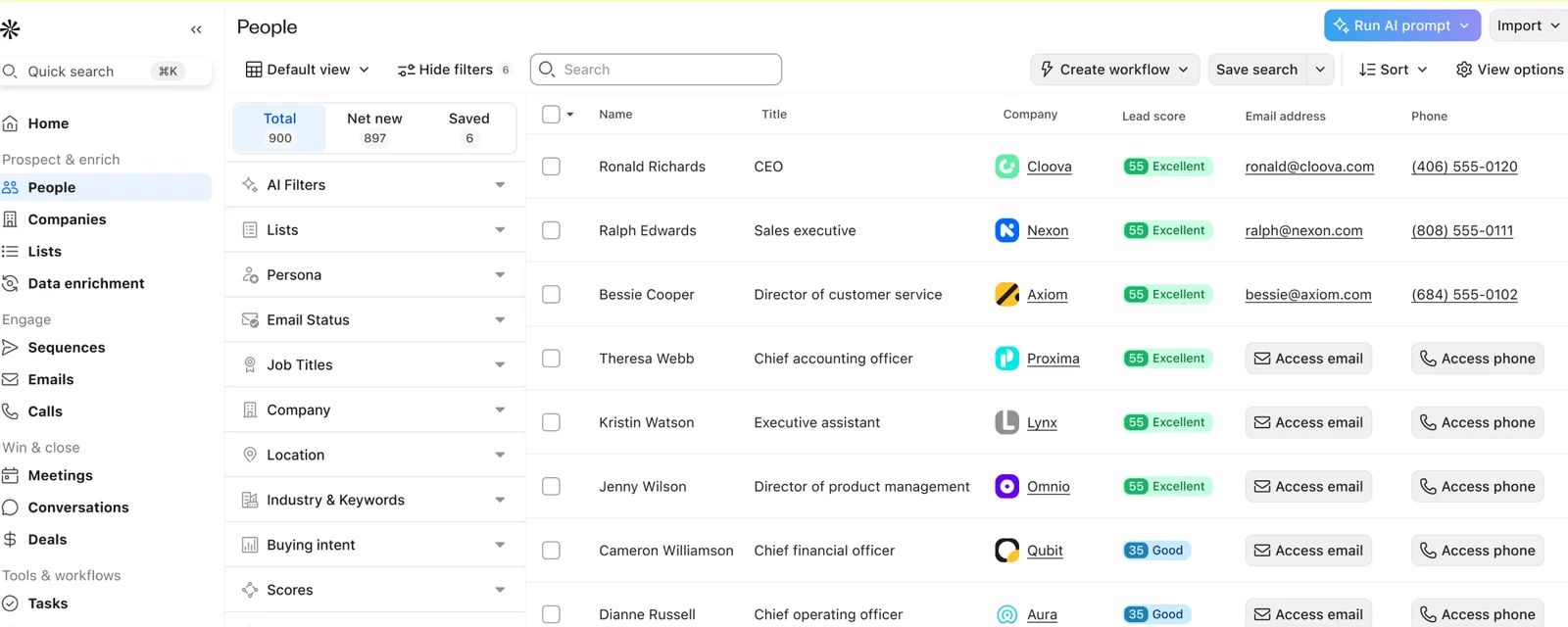This screenshot has height=627, width=1568.
Task: Click the Omnio company logo icon
Action: coord(1006,486)
